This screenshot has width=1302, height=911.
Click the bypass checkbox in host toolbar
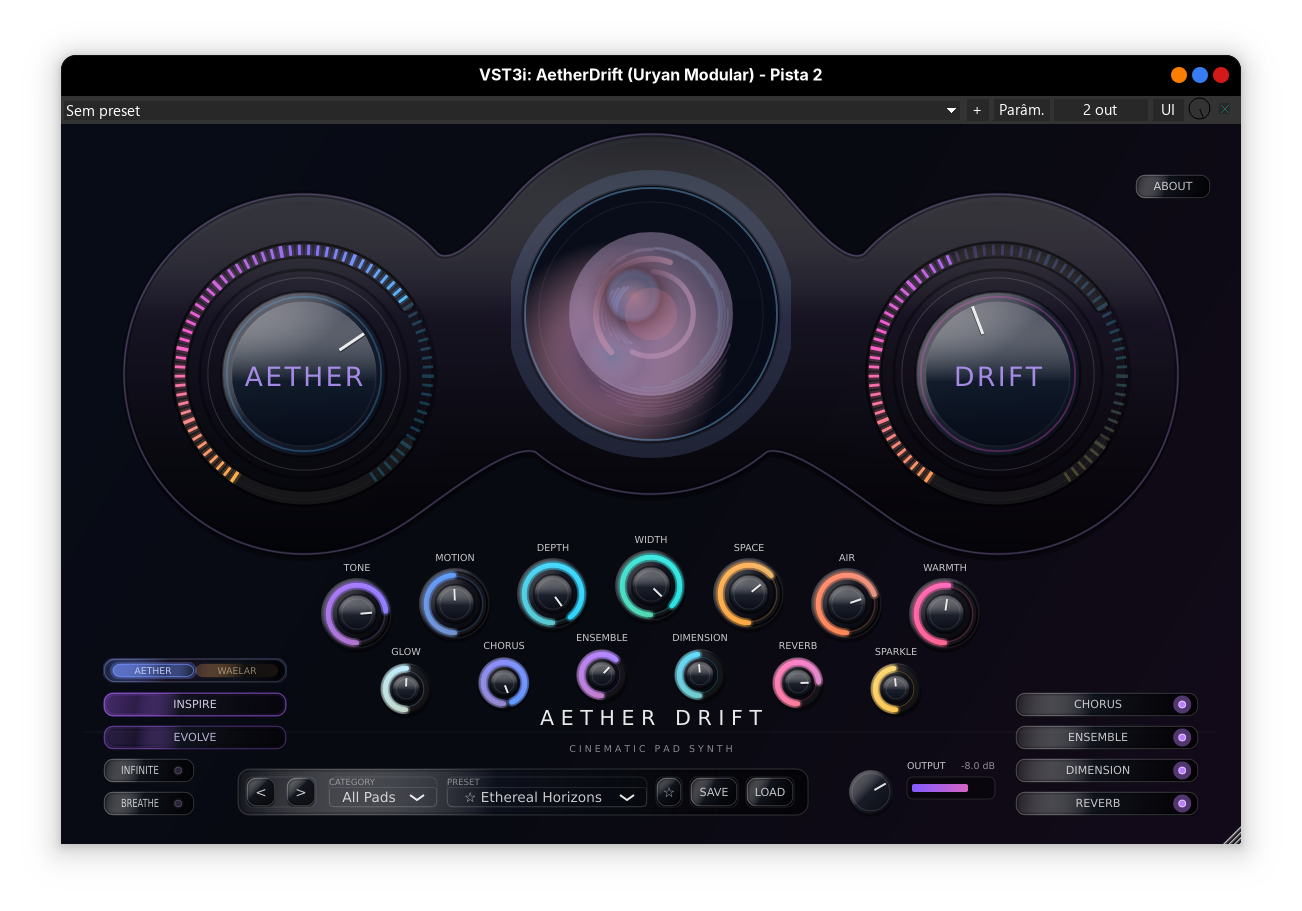(1225, 110)
